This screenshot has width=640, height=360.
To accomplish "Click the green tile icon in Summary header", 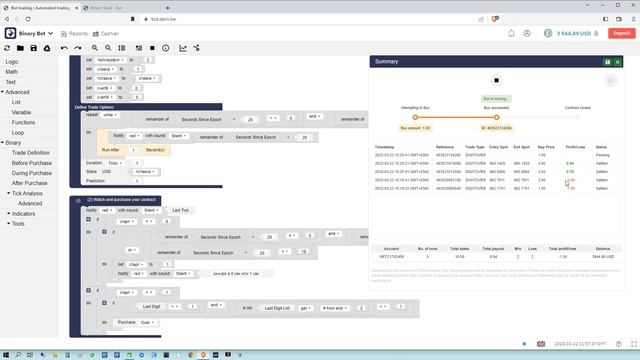I will (x=607, y=62).
